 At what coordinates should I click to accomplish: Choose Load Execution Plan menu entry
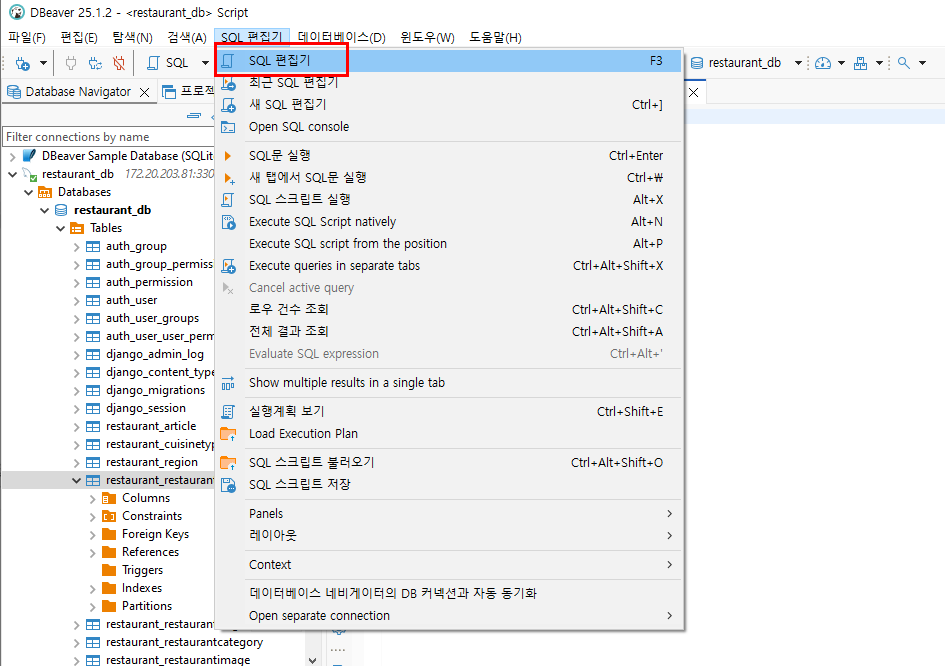[x=450, y=433]
